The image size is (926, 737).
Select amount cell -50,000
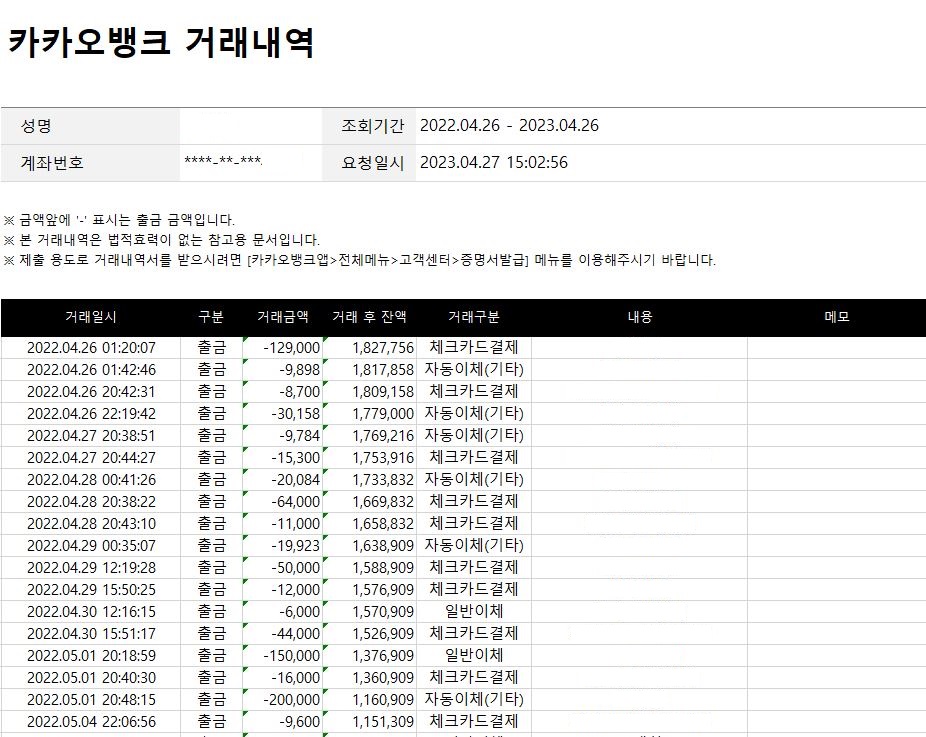282,568
